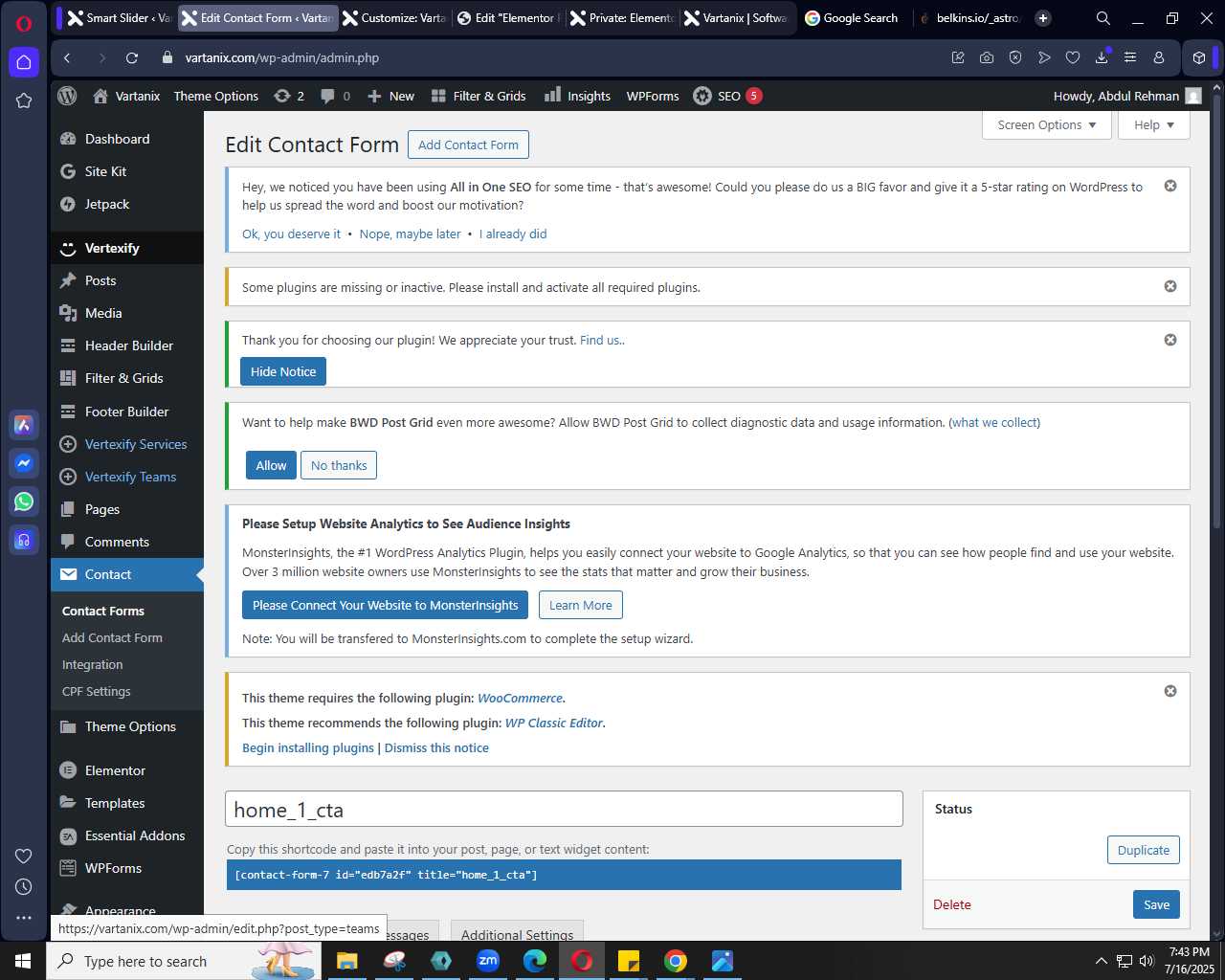Open Aria AI icon in Opera sidebar
The height and width of the screenshot is (980, 1225).
point(24,425)
